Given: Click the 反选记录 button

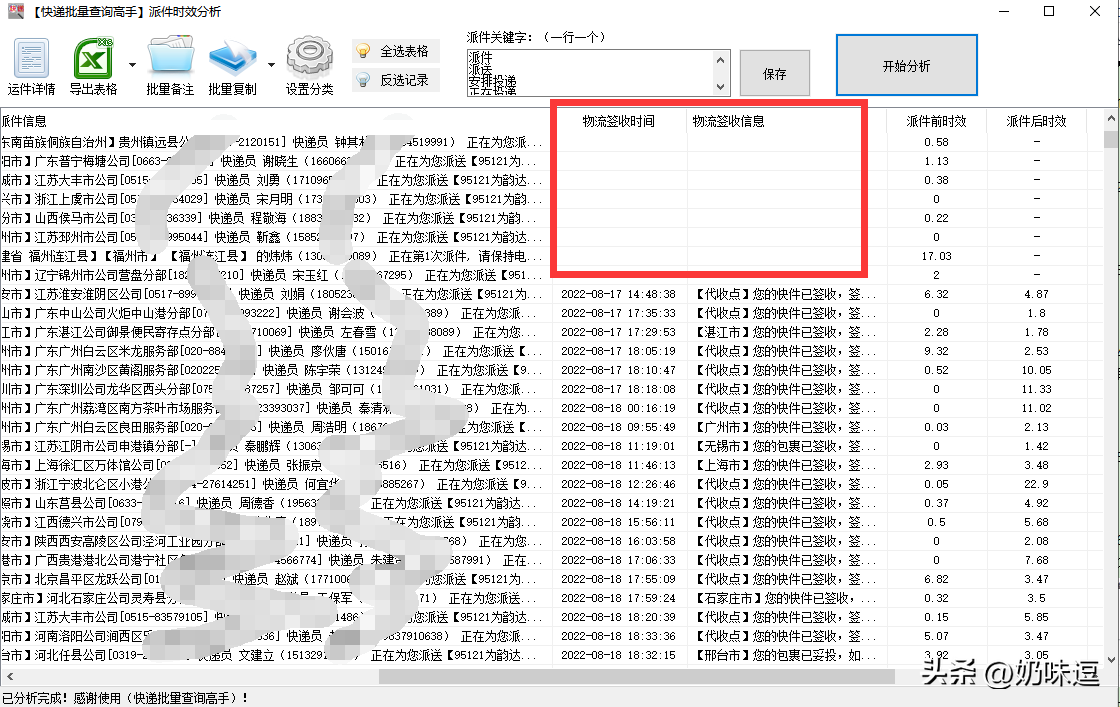Looking at the screenshot, I should 396,80.
